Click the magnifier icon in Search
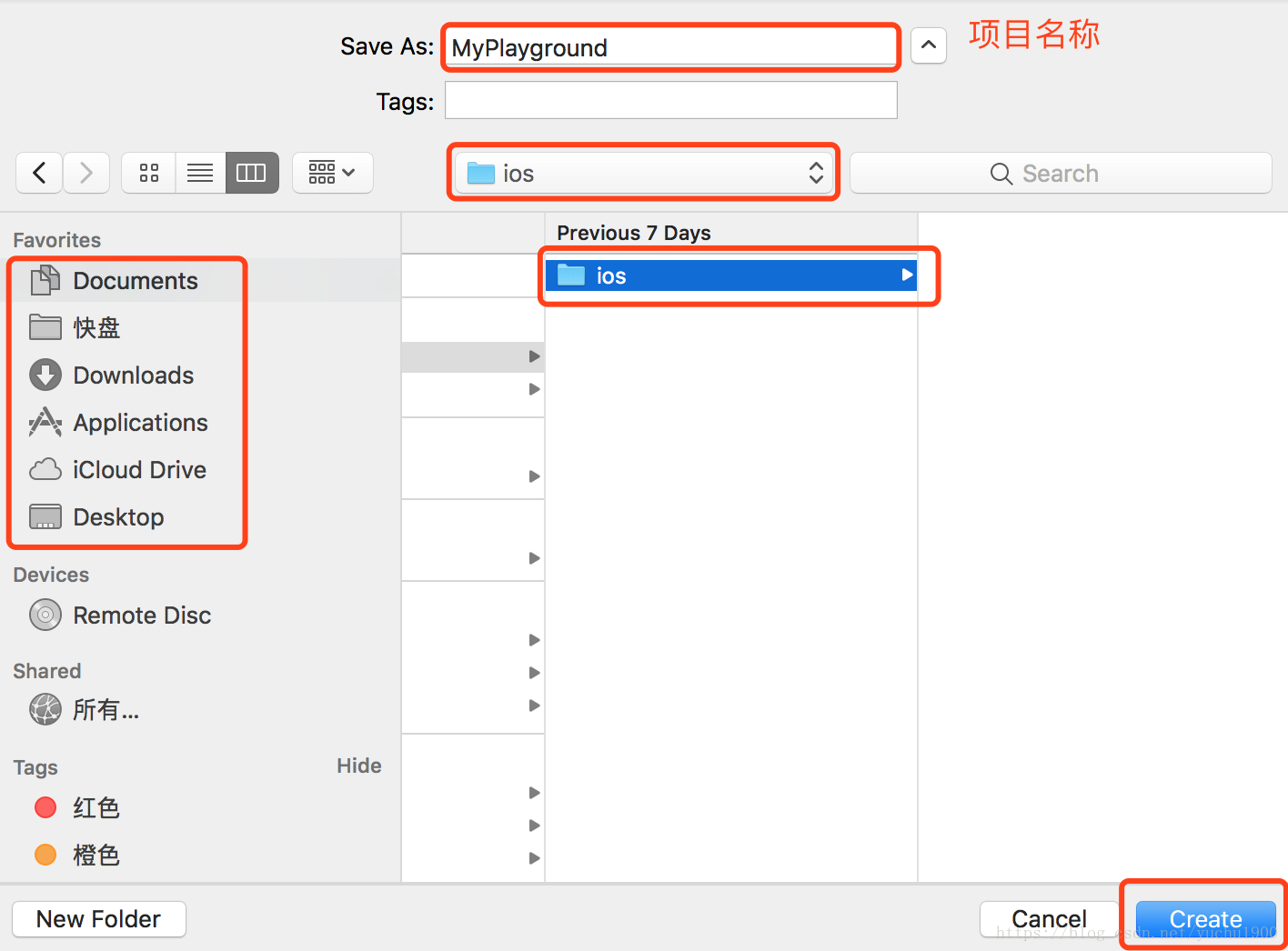1288x951 pixels. click(1001, 174)
